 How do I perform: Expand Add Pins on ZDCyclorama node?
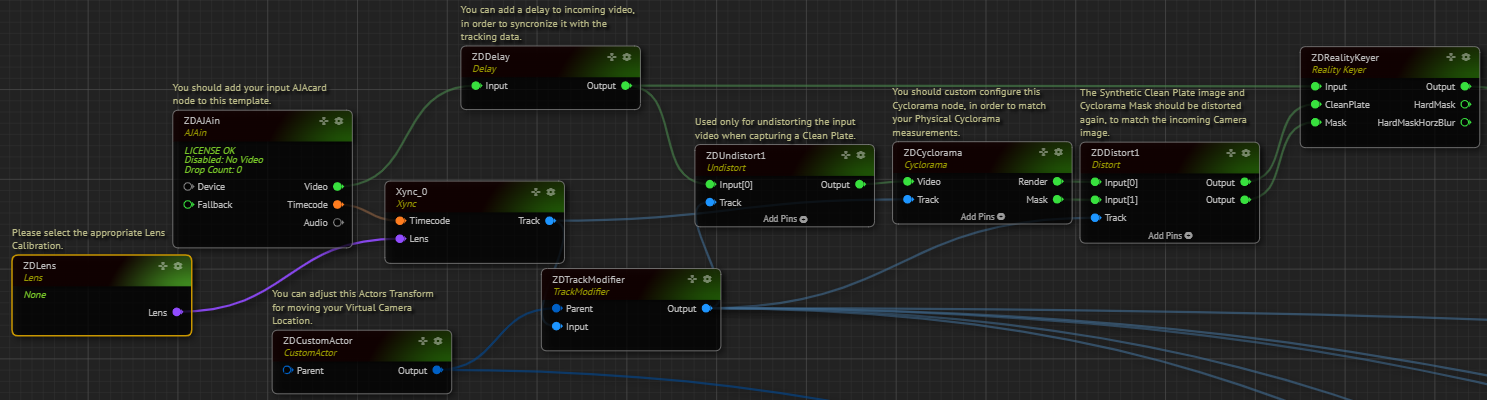[982, 216]
